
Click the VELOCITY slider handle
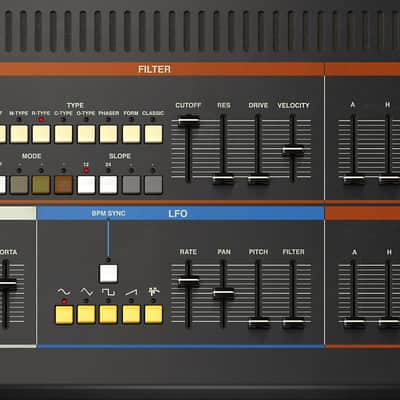[293, 150]
